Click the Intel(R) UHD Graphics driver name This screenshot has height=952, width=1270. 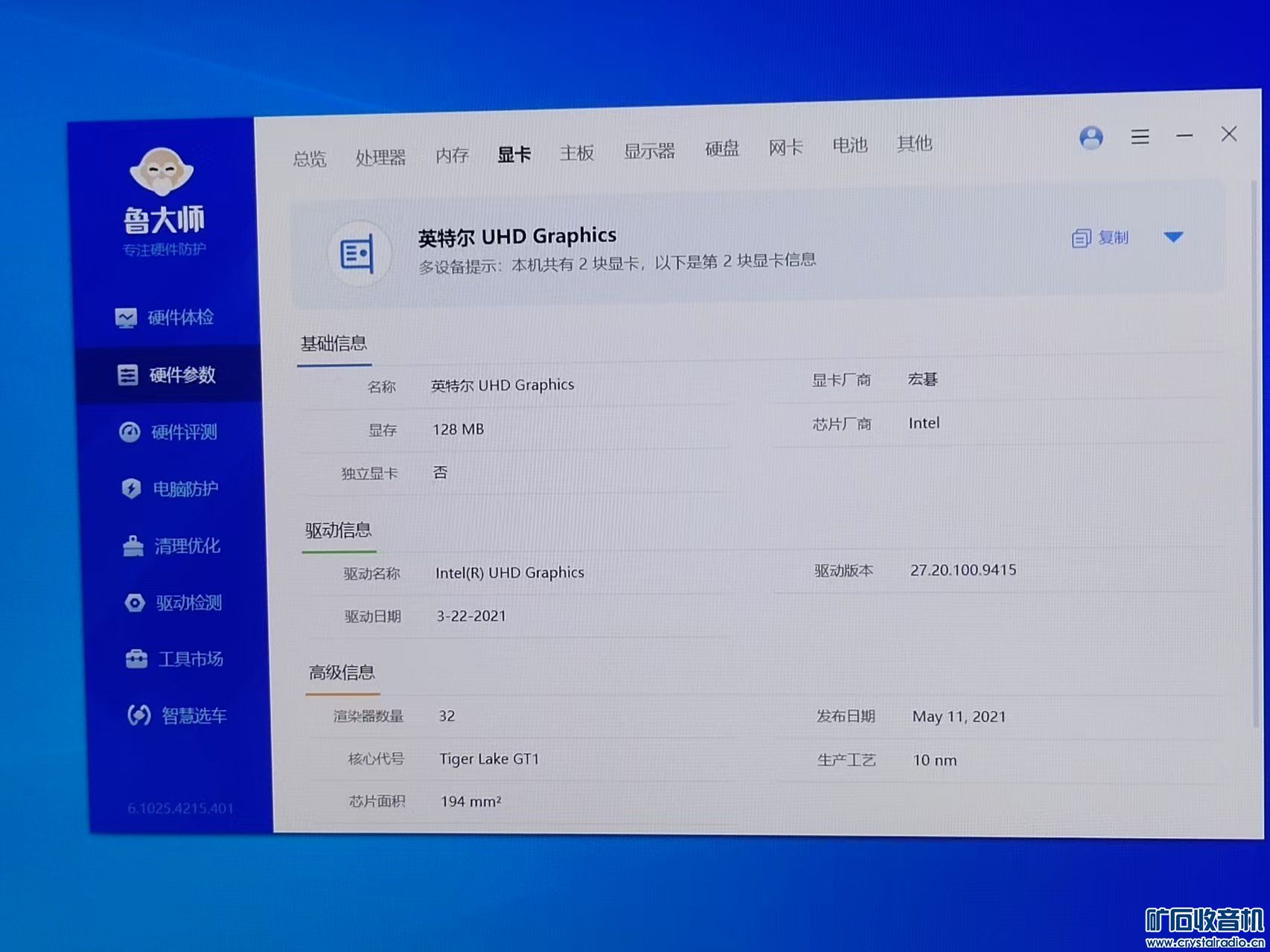click(509, 573)
